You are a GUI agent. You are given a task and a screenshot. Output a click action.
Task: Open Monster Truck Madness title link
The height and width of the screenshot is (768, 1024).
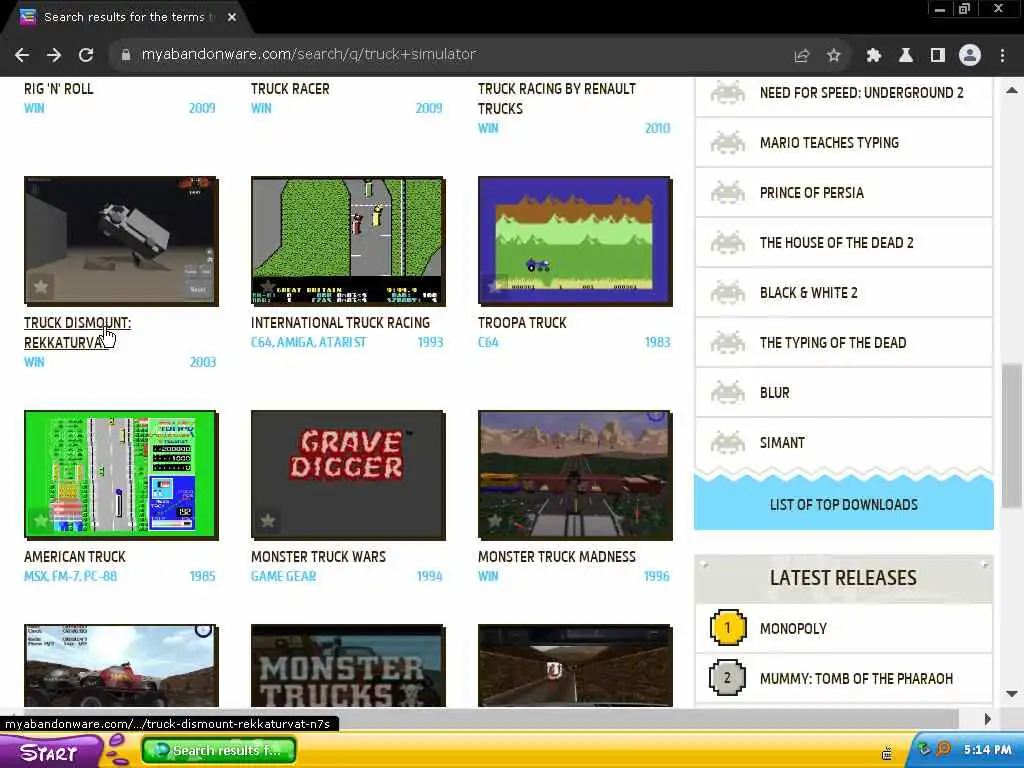556,556
